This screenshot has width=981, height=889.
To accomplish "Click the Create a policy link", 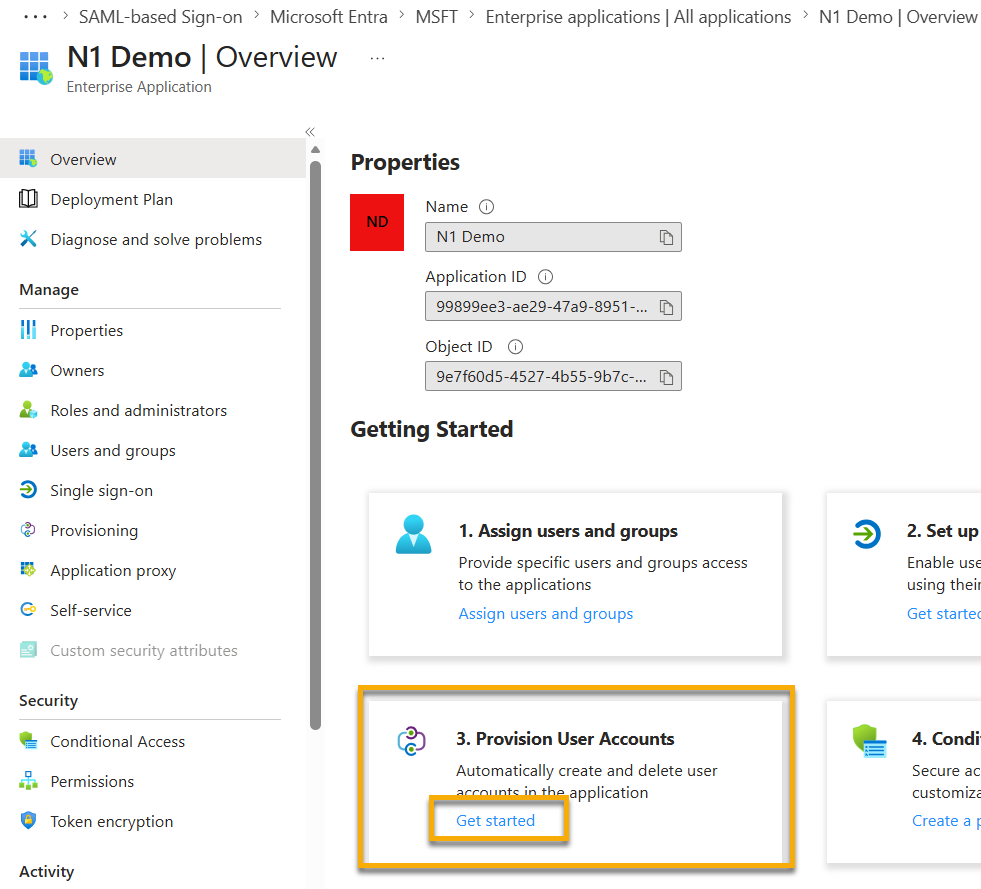I will point(946,820).
